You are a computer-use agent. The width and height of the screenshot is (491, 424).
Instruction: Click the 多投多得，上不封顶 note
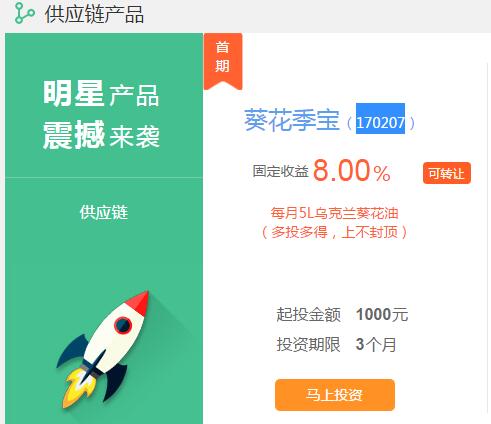coord(334,232)
